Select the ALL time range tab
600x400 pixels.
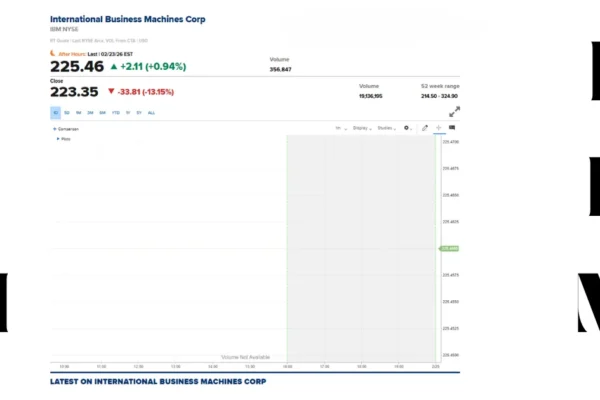click(x=152, y=113)
